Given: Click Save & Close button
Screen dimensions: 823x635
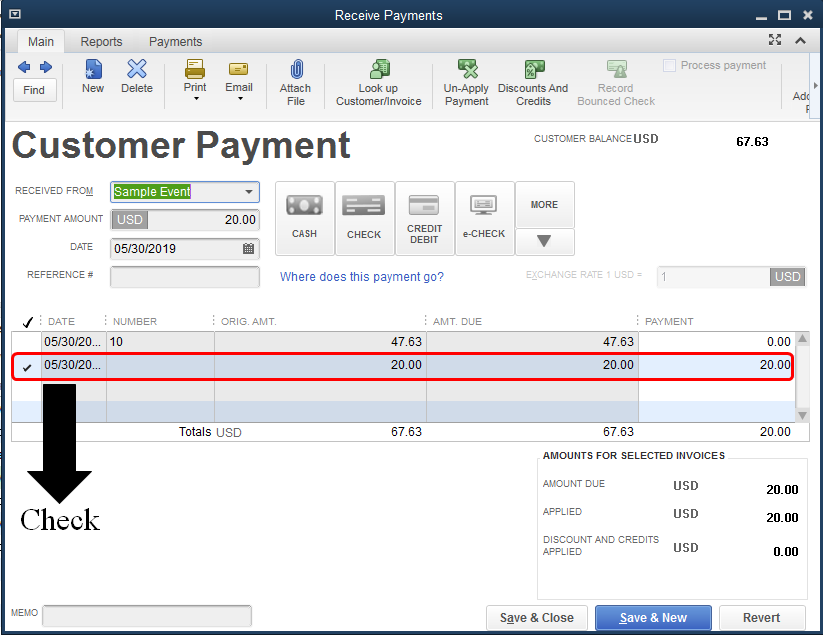Looking at the screenshot, I should (537, 618).
